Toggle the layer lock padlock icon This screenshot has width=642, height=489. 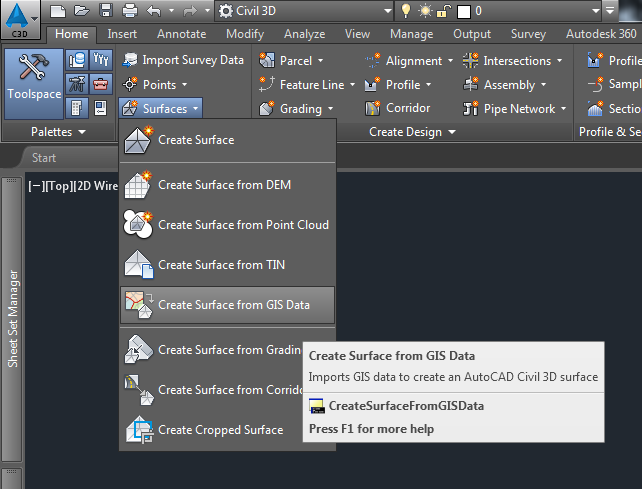(443, 11)
